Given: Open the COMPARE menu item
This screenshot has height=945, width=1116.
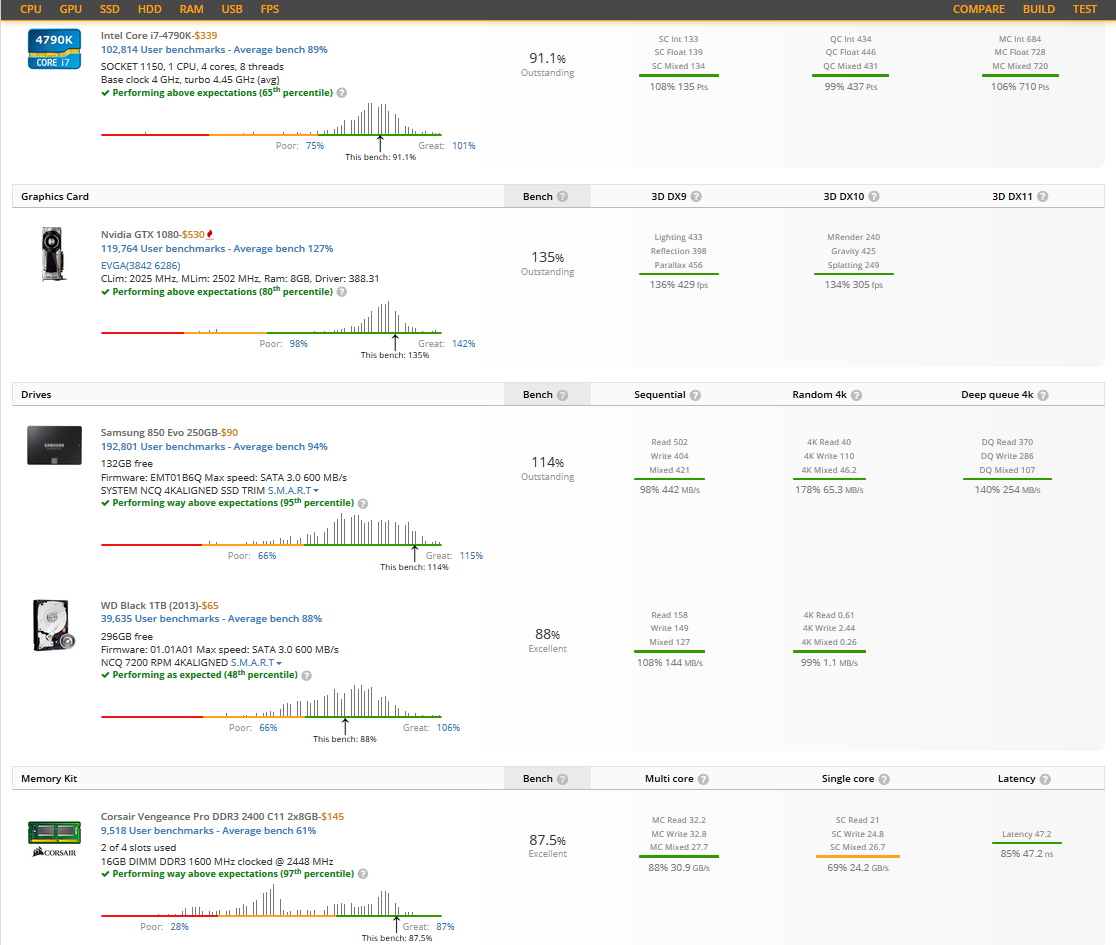Looking at the screenshot, I should pos(979,9).
